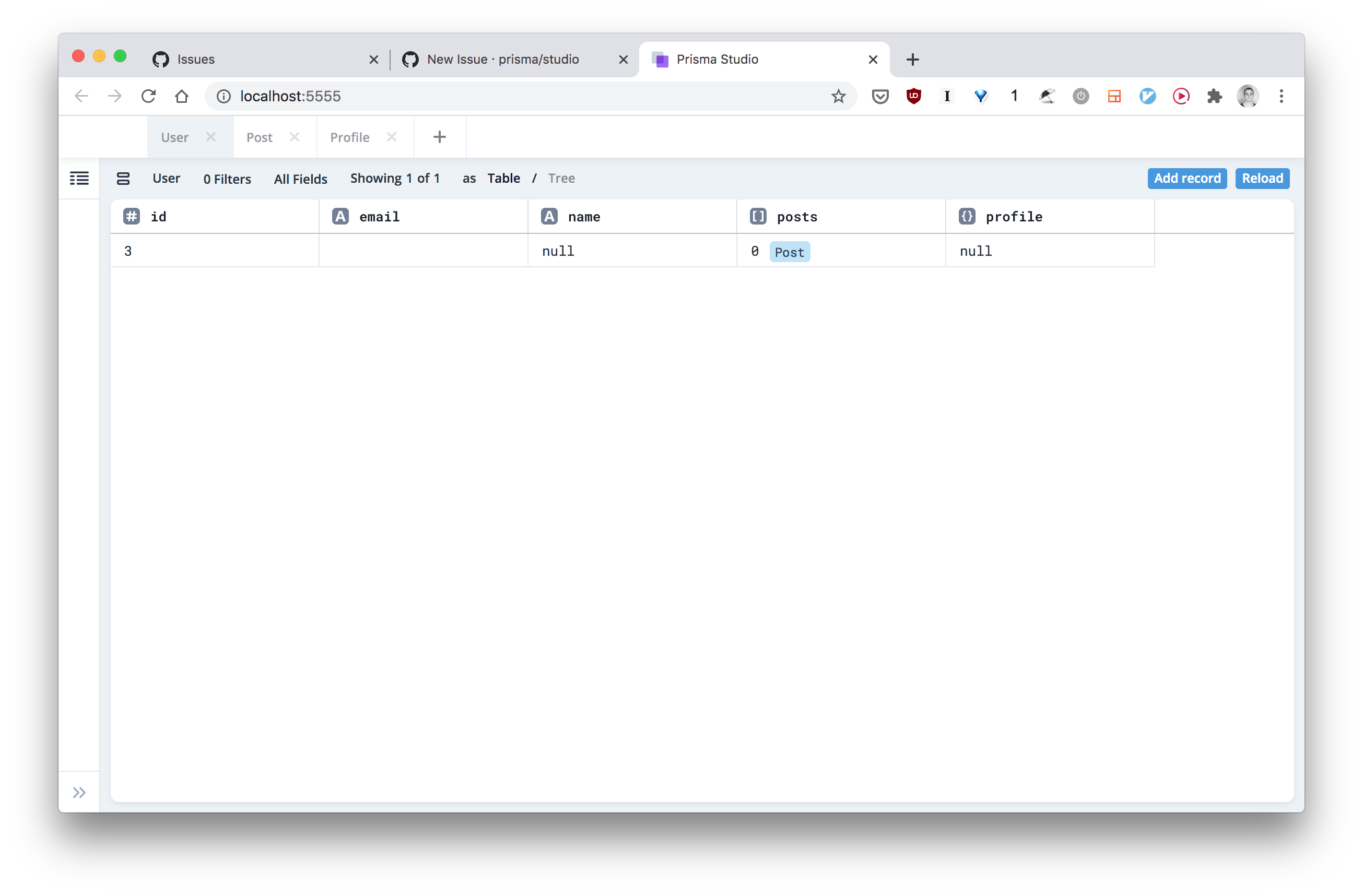This screenshot has width=1363, height=896.
Task: Open the uBlock Origin shield icon
Action: 913,96
